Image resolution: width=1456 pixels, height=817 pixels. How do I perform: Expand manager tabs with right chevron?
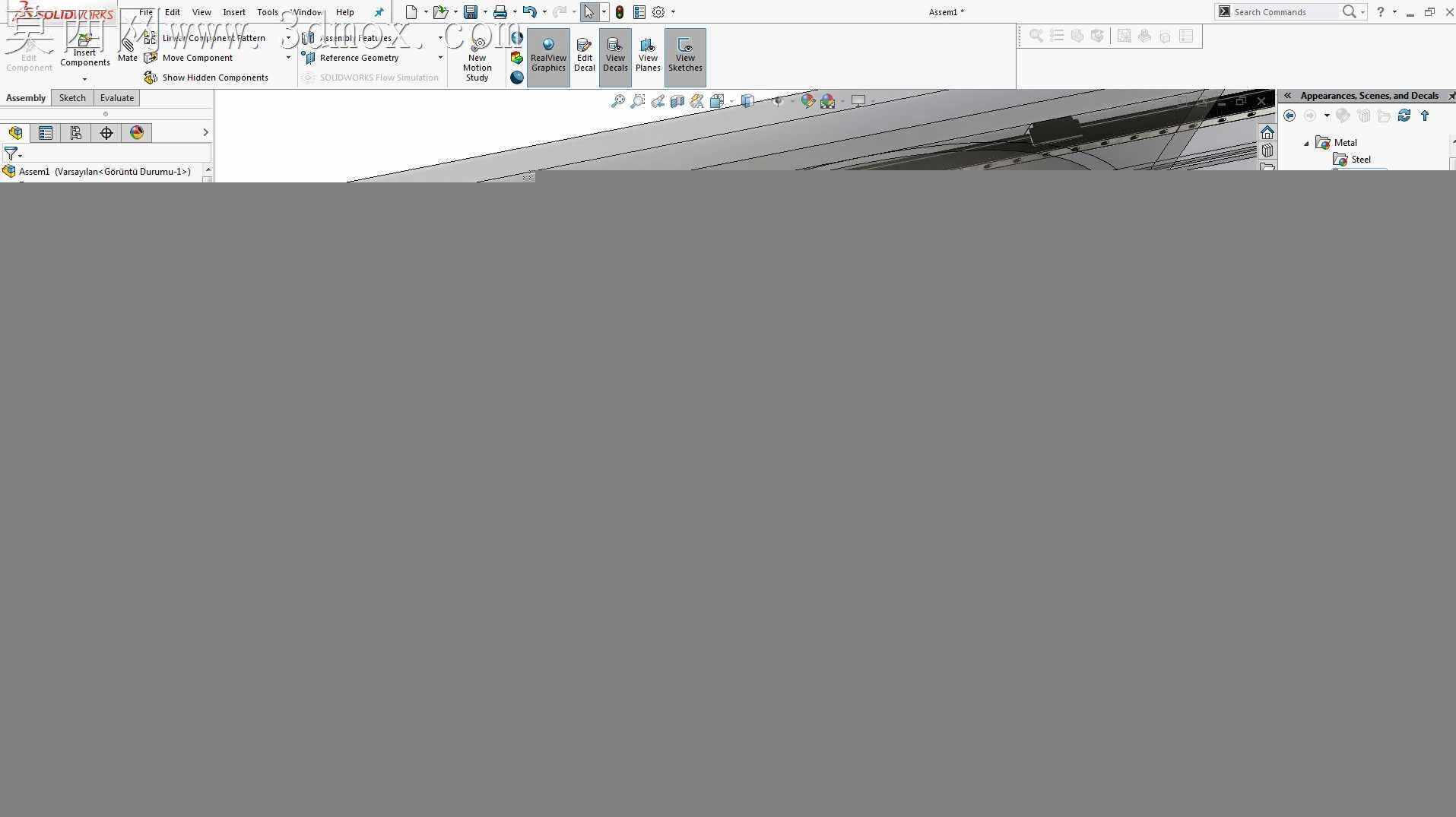tap(205, 132)
